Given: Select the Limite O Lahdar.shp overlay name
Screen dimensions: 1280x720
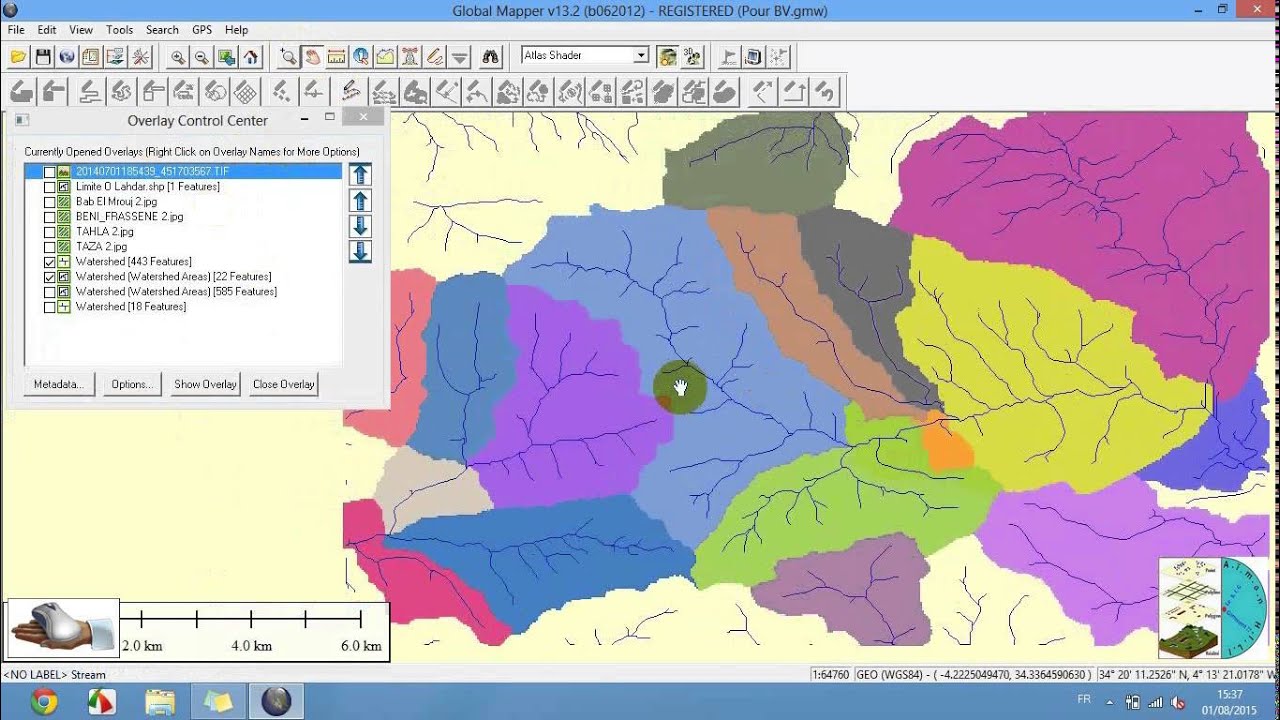Looking at the screenshot, I should [x=147, y=187].
